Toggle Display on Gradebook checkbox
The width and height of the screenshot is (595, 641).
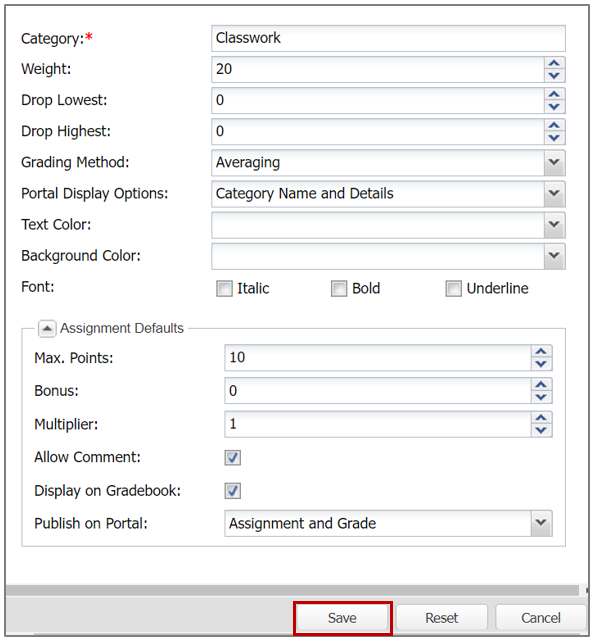(x=233, y=491)
